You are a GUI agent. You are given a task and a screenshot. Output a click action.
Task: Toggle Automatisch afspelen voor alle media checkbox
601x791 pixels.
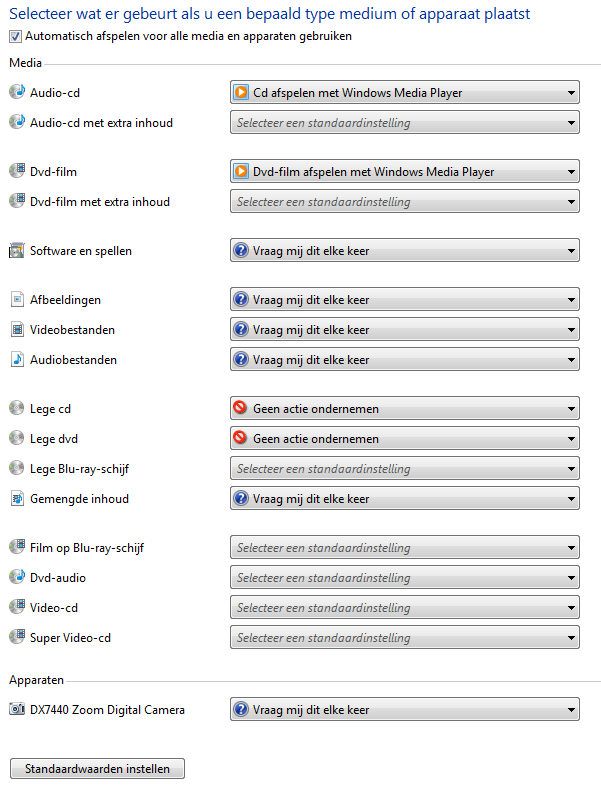16,36
